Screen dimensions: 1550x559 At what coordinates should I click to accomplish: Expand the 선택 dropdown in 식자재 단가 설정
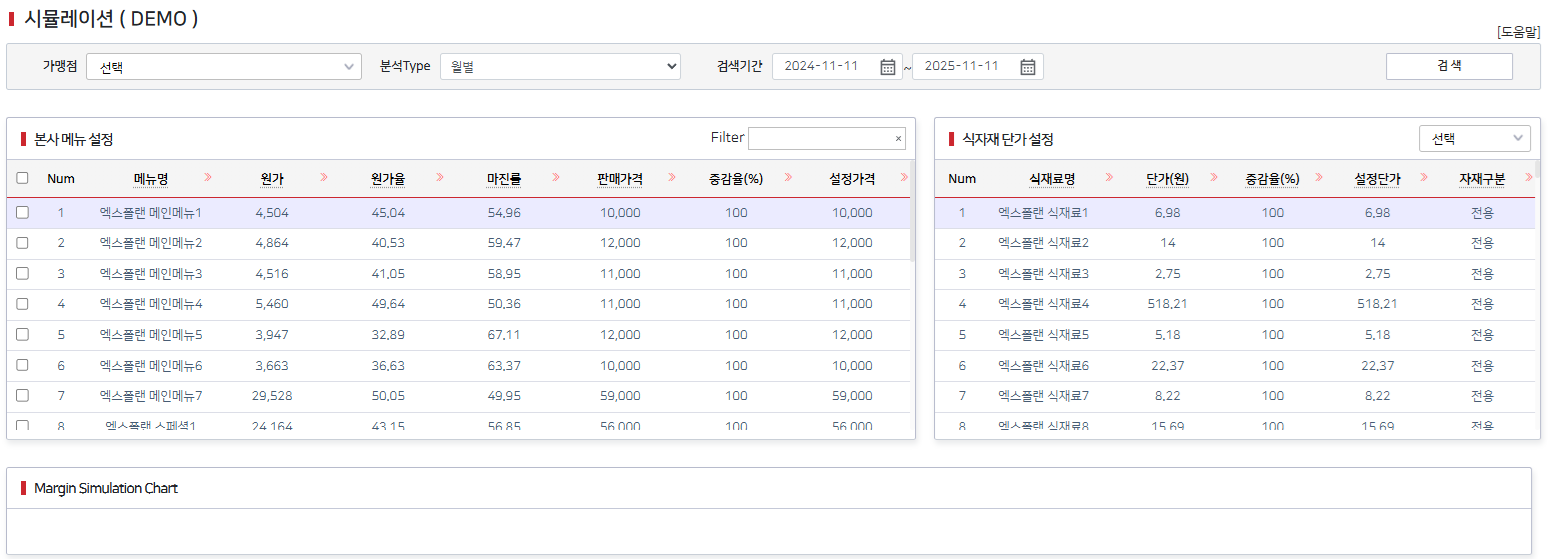coord(1474,139)
